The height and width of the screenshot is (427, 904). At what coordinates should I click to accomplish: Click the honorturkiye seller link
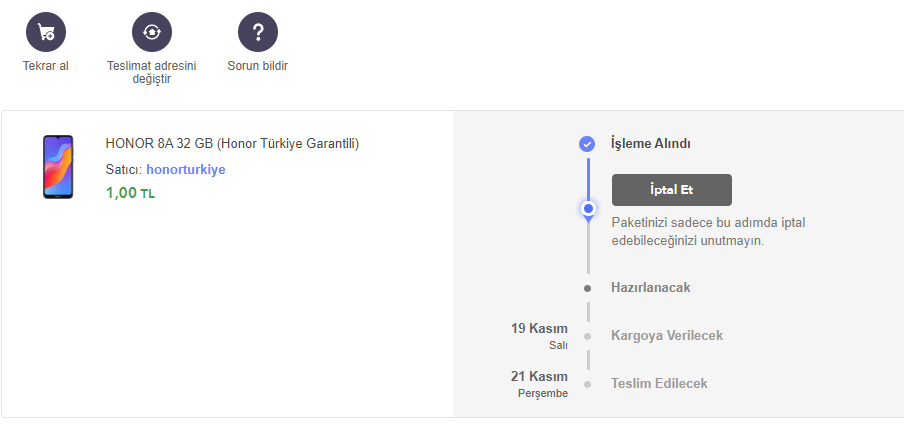(186, 169)
